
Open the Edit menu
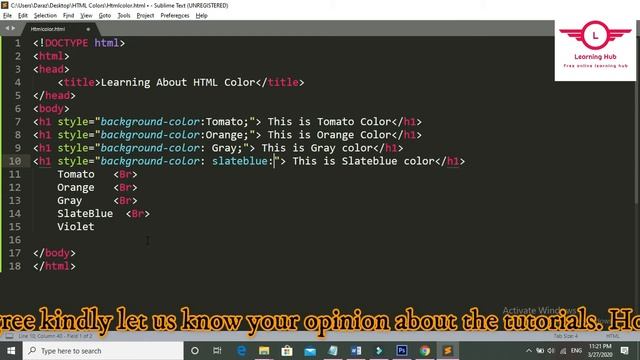pyautogui.click(x=22, y=16)
